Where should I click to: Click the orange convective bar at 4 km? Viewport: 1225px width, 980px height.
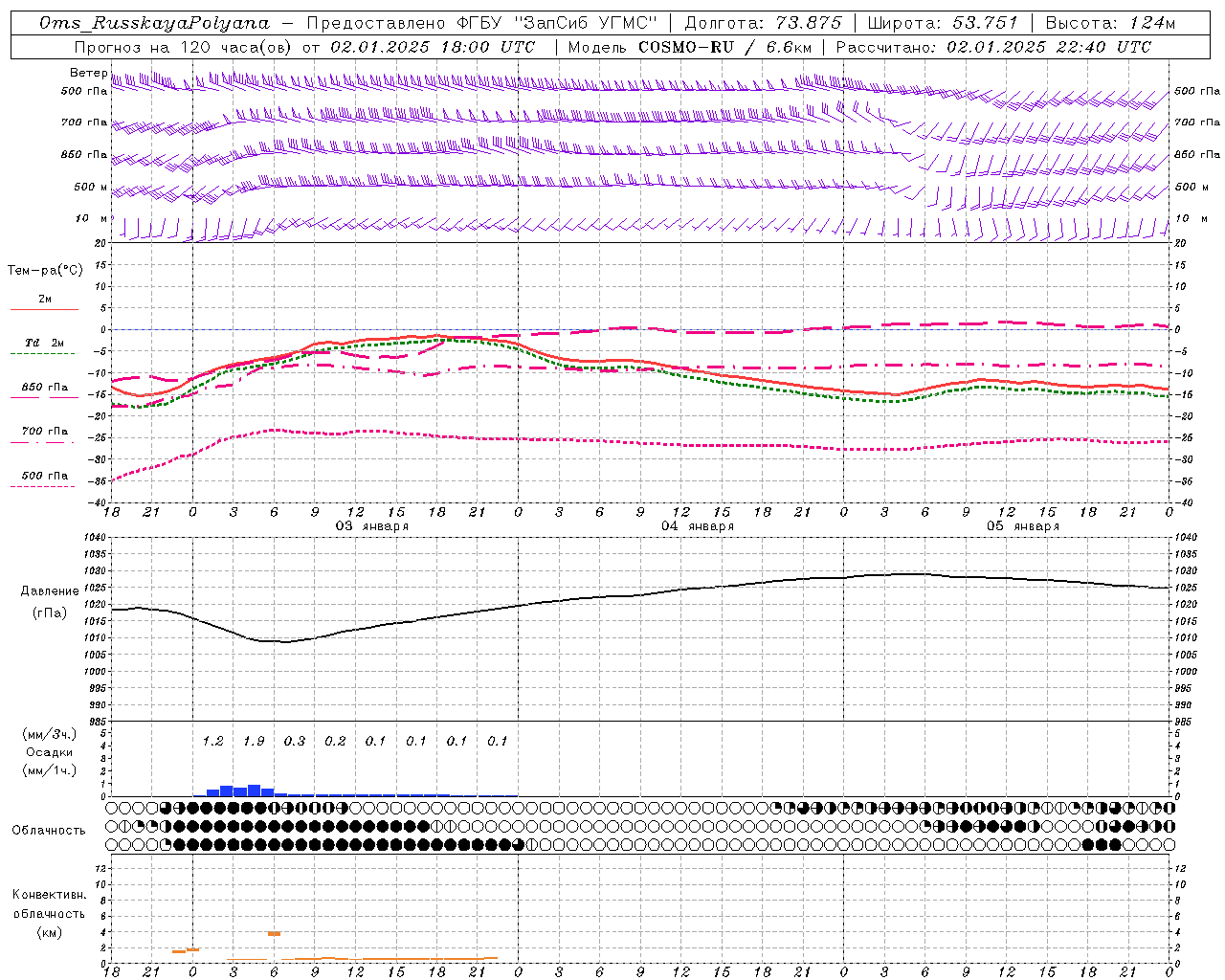(x=274, y=933)
